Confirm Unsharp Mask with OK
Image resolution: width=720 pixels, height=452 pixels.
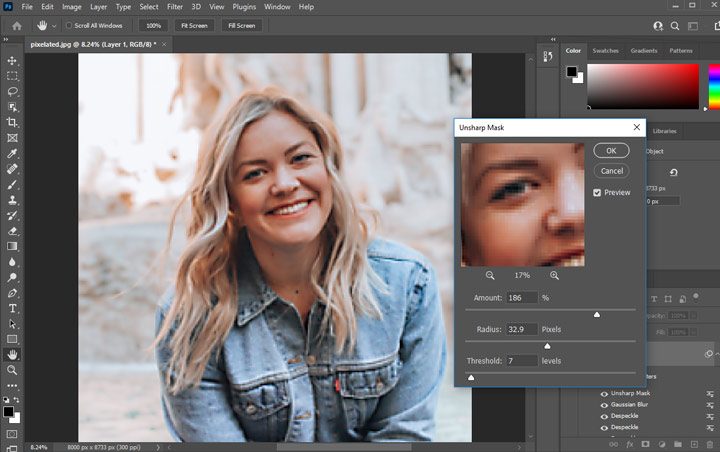tap(611, 150)
